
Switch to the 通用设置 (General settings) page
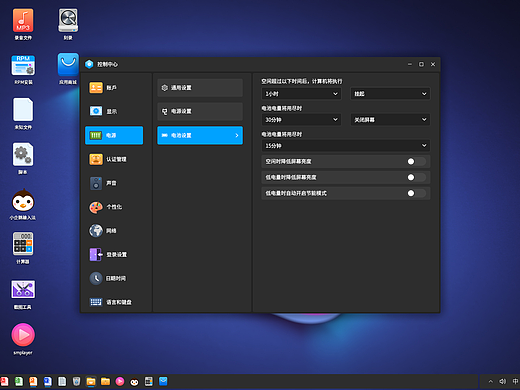pos(200,88)
